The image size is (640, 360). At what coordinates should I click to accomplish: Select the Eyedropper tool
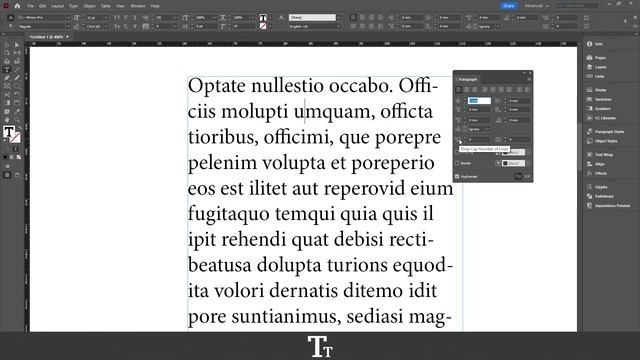[17, 111]
